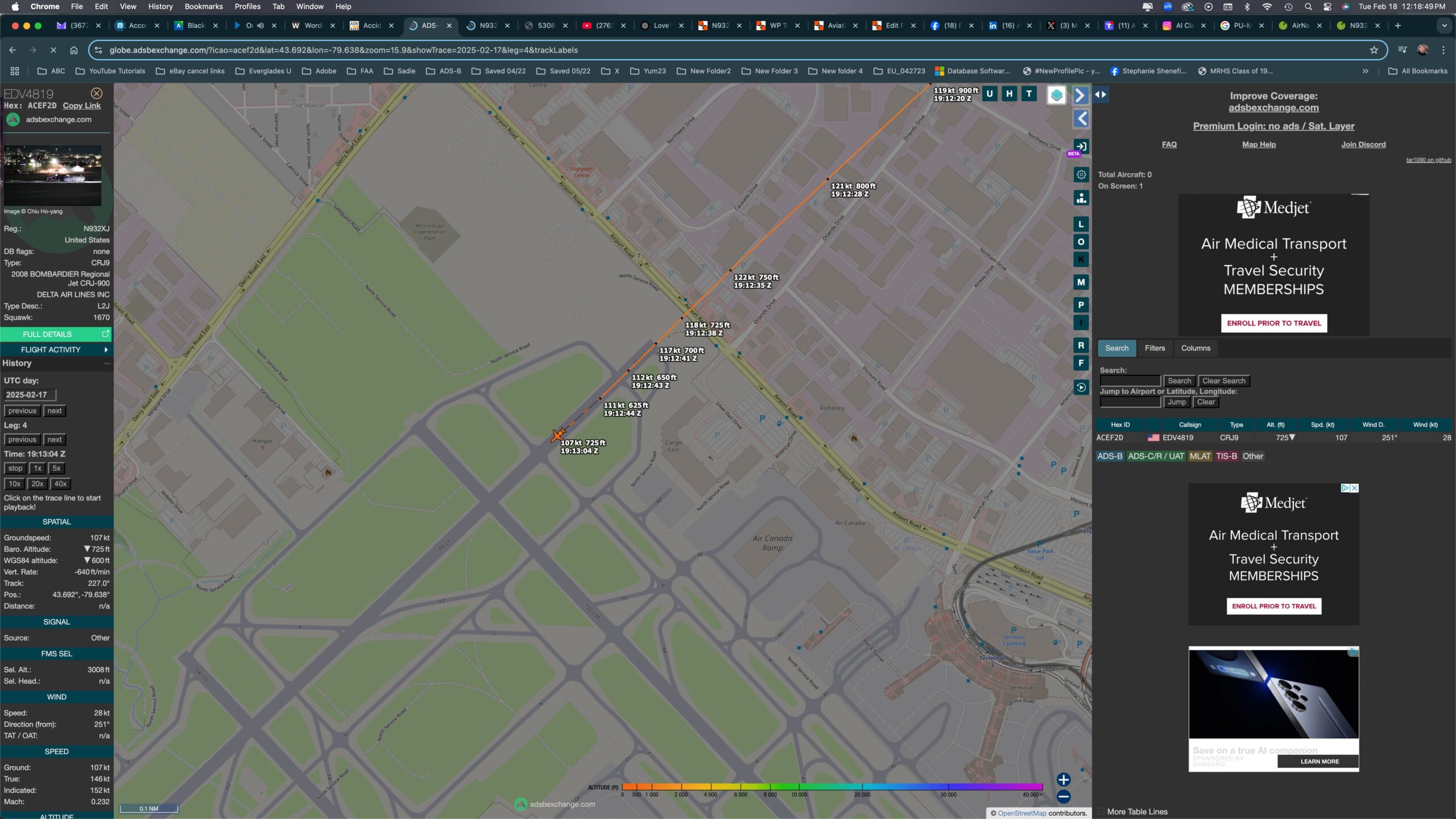
Task: Set playback speed to 40x
Action: point(60,484)
